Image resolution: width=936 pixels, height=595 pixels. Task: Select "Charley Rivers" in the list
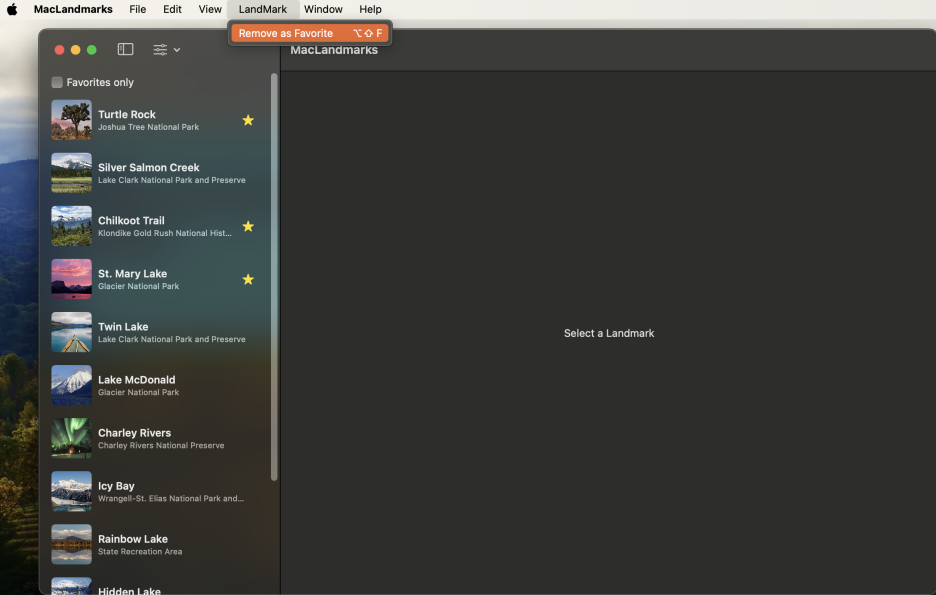(134, 433)
